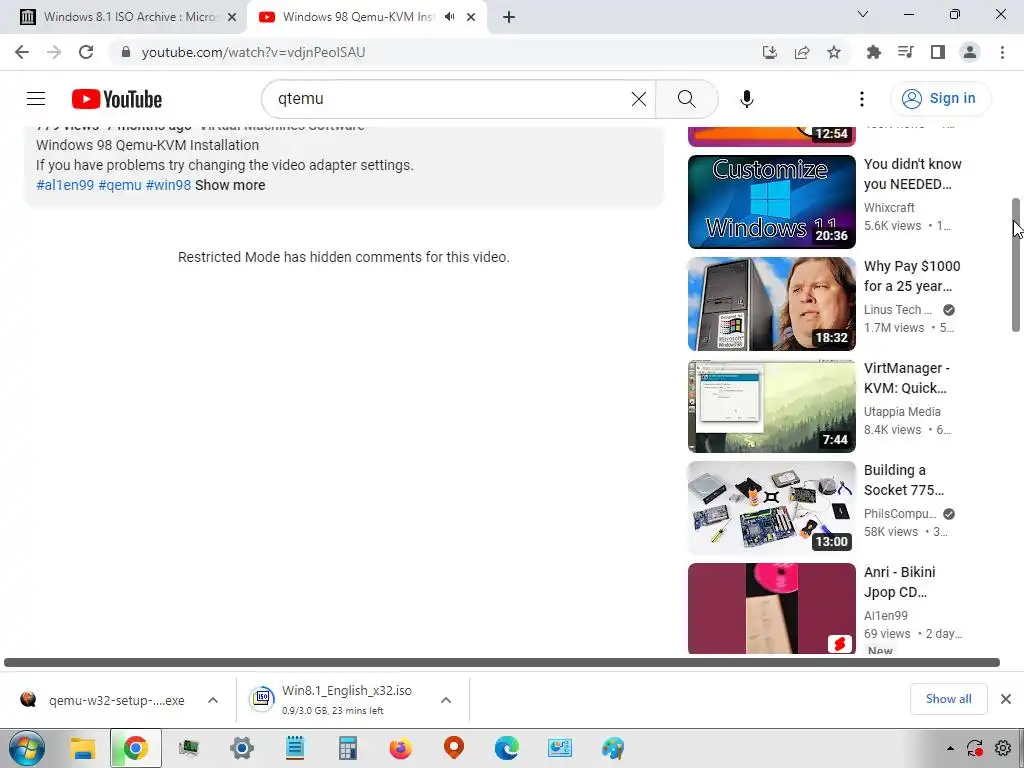Image resolution: width=1024 pixels, height=768 pixels.
Task: Open the Notepad taskbar icon
Action: [295, 748]
